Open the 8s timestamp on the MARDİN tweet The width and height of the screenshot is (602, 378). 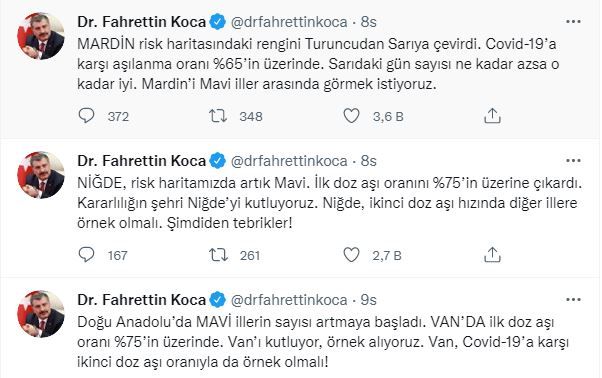tap(369, 22)
